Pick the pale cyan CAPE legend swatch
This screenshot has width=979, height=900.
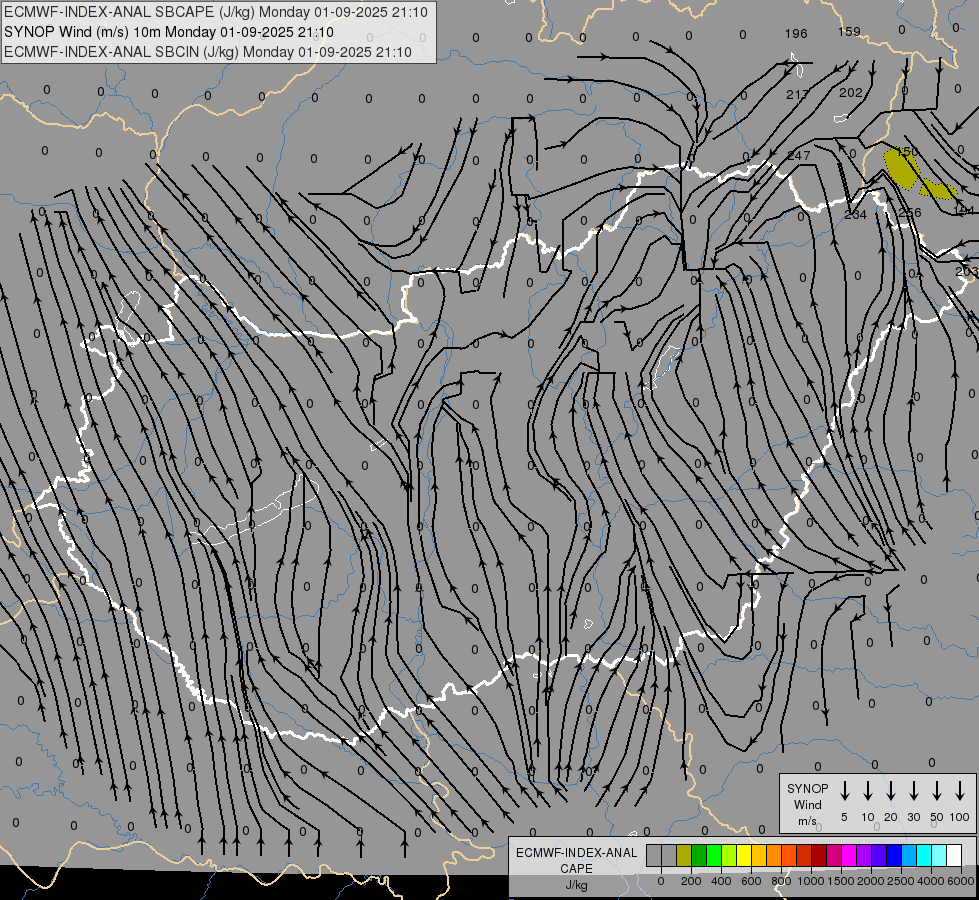point(938,856)
